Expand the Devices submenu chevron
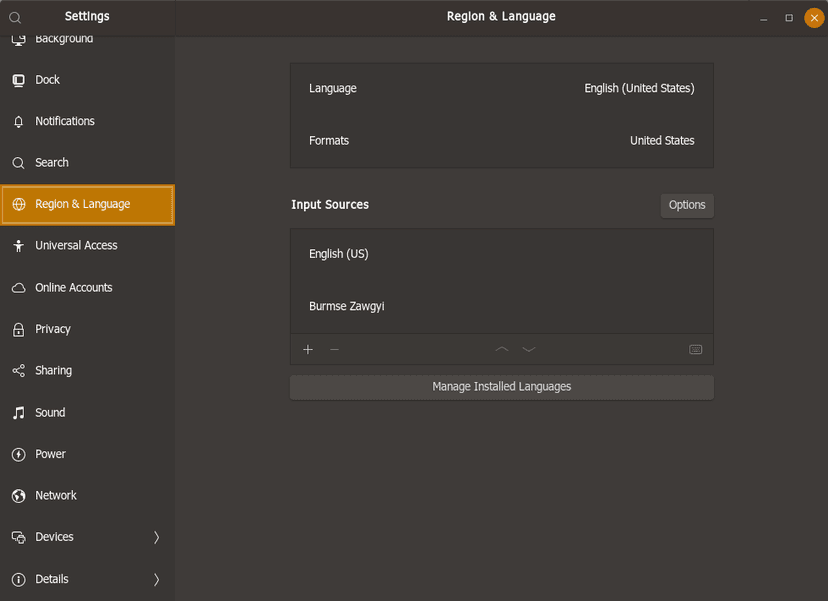The width and height of the screenshot is (828, 601). (156, 537)
